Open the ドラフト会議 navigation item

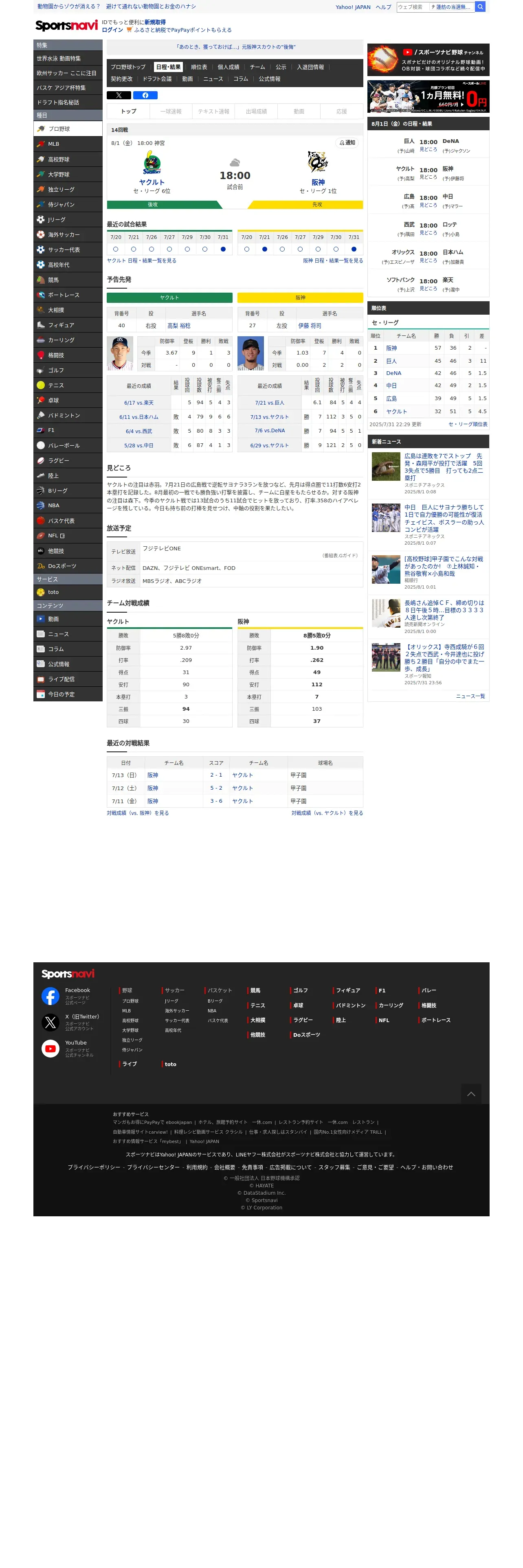click(x=157, y=79)
